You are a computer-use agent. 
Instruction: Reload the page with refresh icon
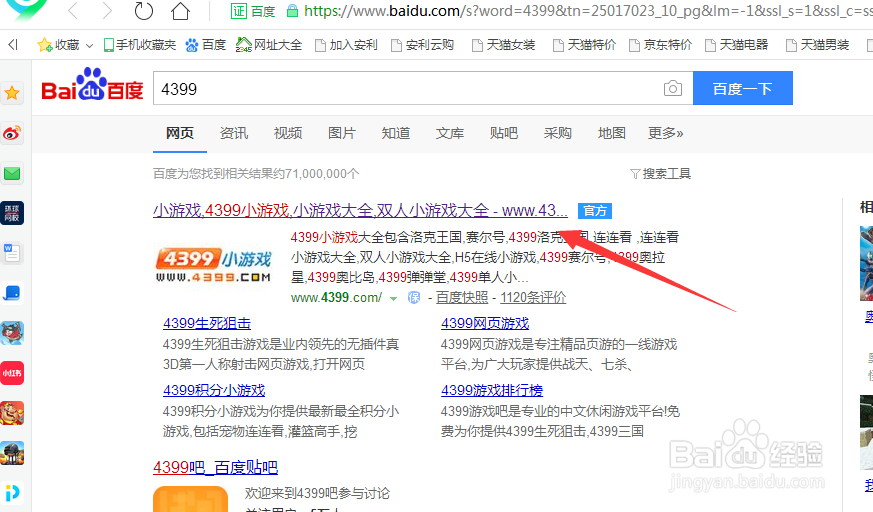pos(144,11)
